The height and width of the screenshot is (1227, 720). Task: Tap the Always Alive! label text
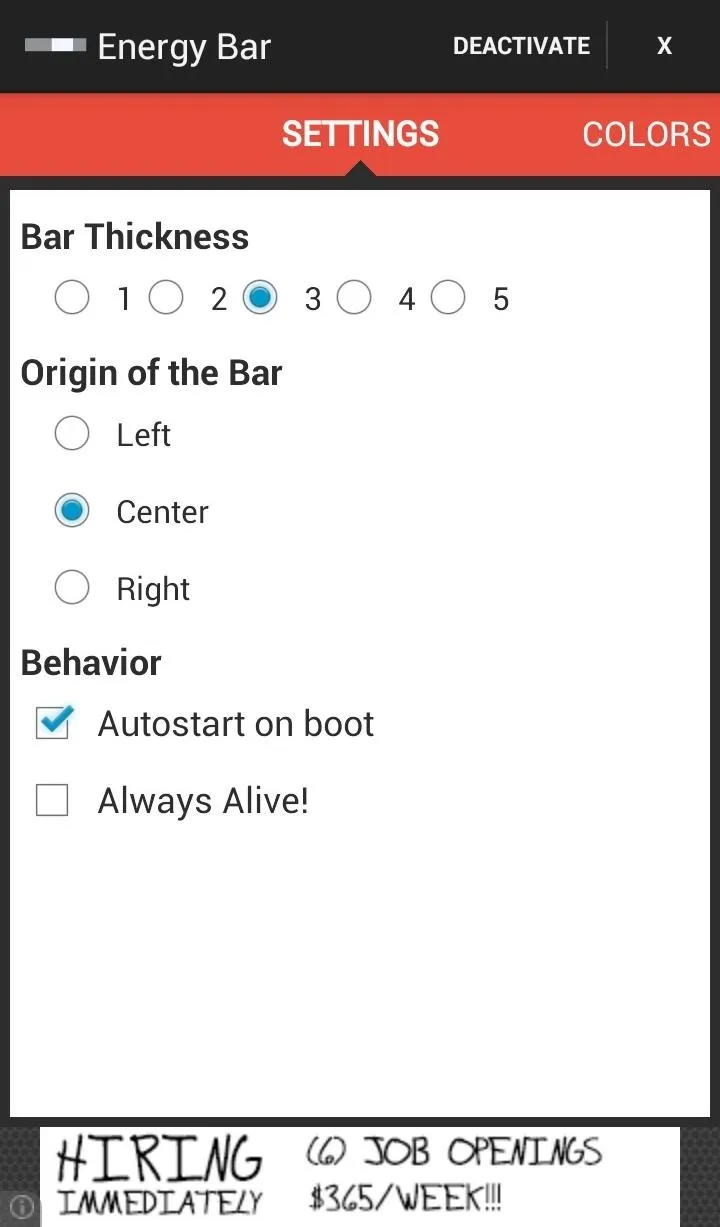pyautogui.click(x=203, y=801)
